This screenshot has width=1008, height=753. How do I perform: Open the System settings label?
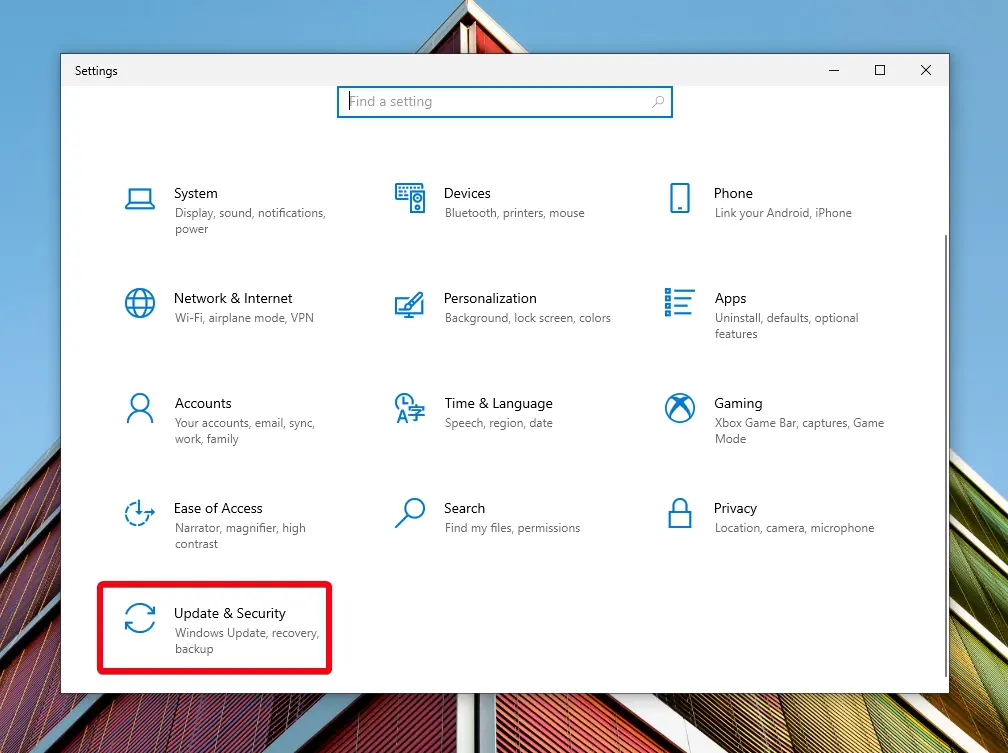(x=195, y=193)
